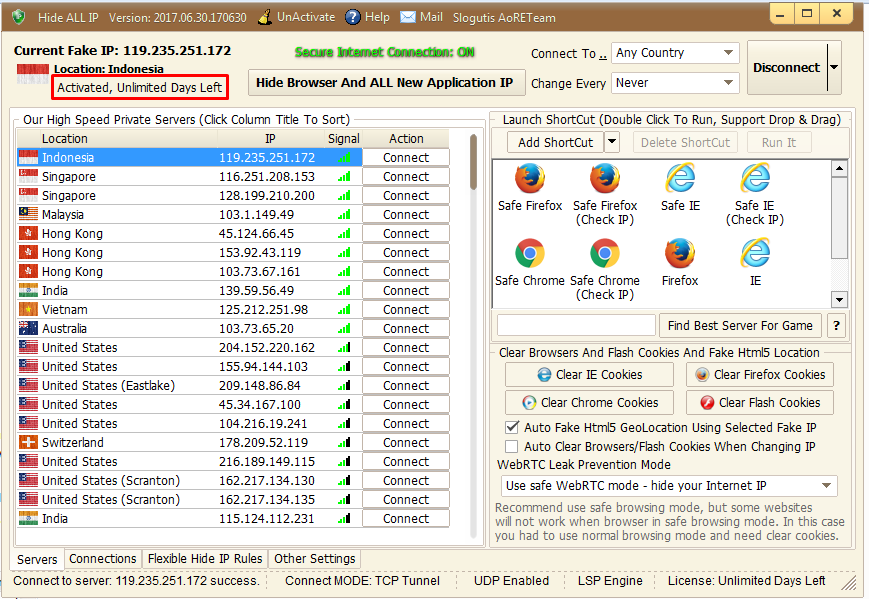This screenshot has height=599, width=869.
Task: Click the Australia flag icon
Action: (x=28, y=329)
